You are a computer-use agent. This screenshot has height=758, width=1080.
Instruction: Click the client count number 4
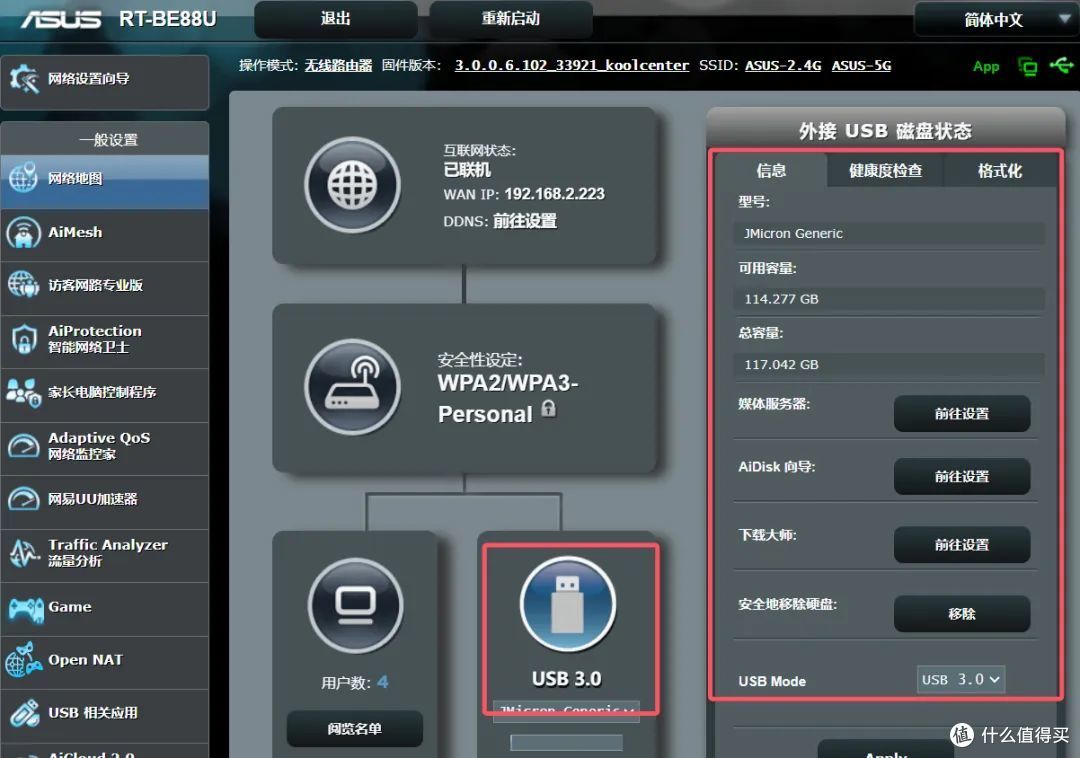point(382,682)
